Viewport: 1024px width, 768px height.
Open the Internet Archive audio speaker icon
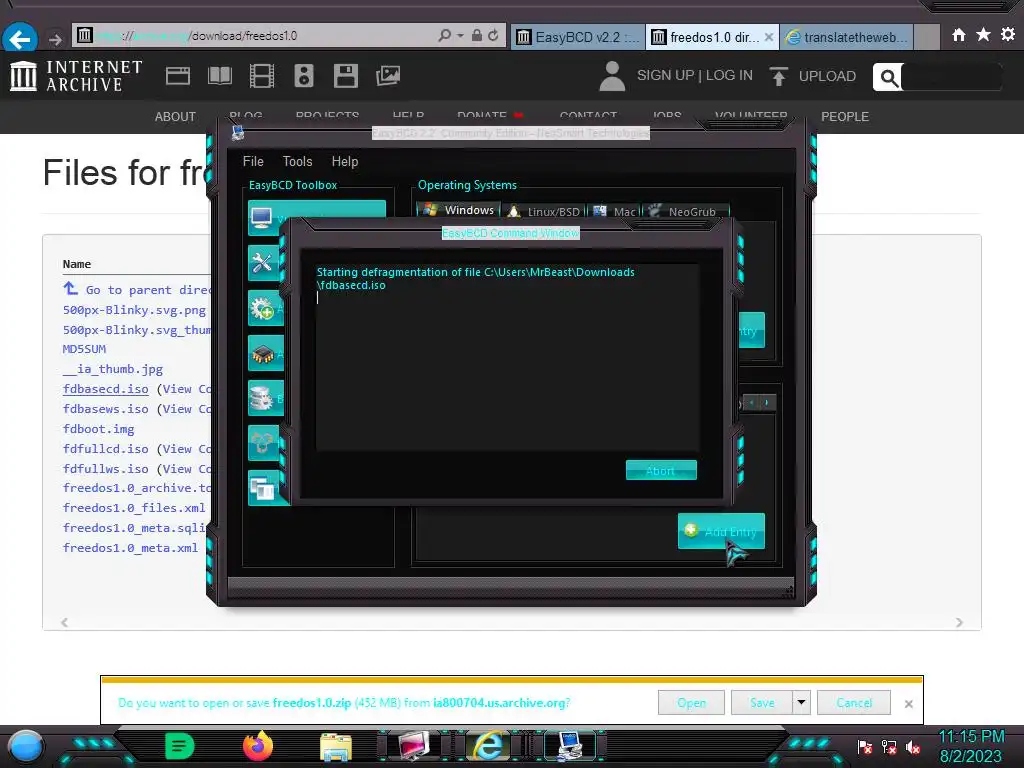304,76
